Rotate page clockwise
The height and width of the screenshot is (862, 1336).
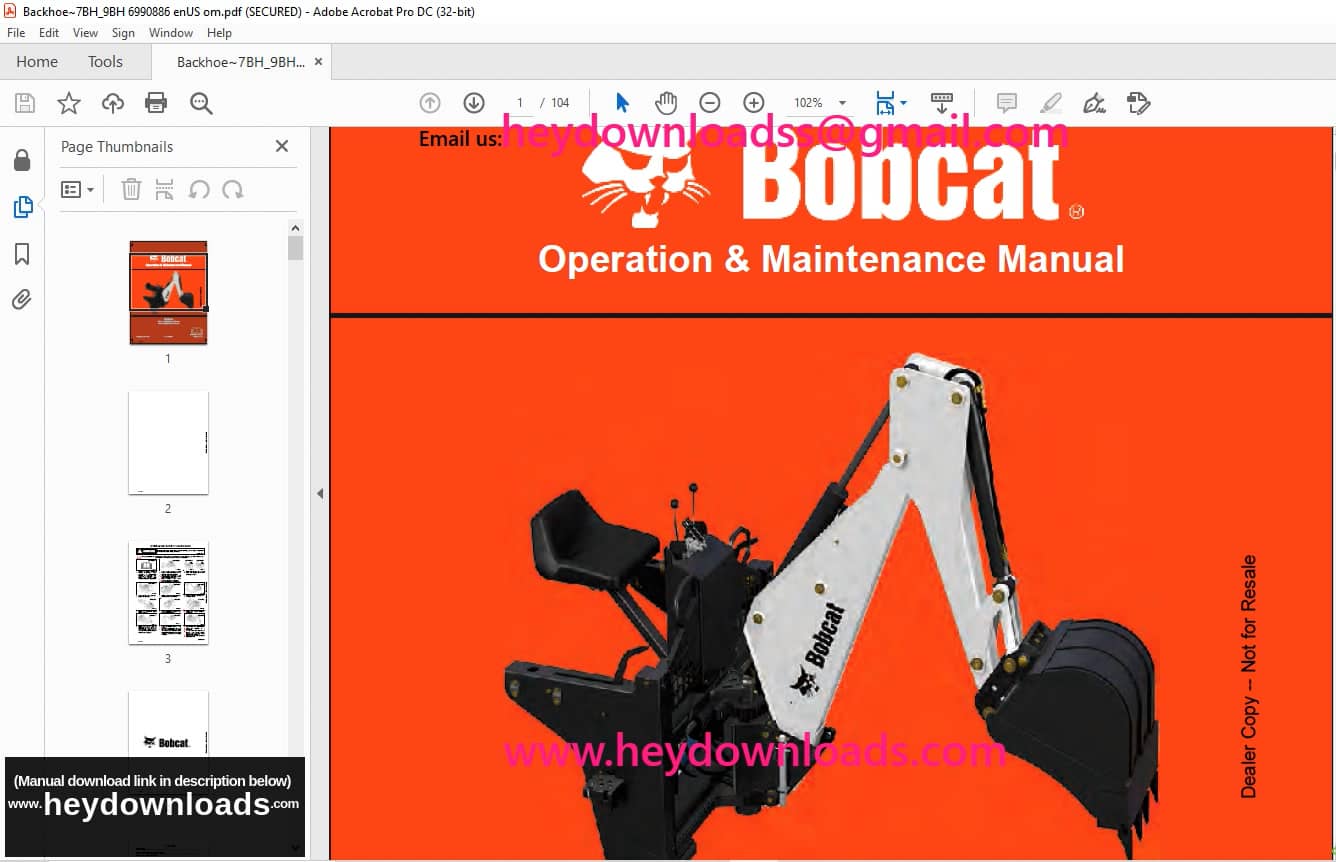click(233, 189)
